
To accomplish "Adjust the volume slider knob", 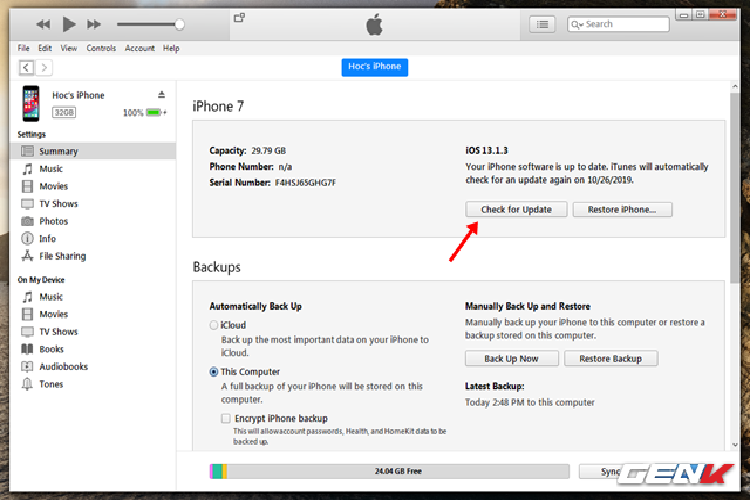I will pos(179,24).
